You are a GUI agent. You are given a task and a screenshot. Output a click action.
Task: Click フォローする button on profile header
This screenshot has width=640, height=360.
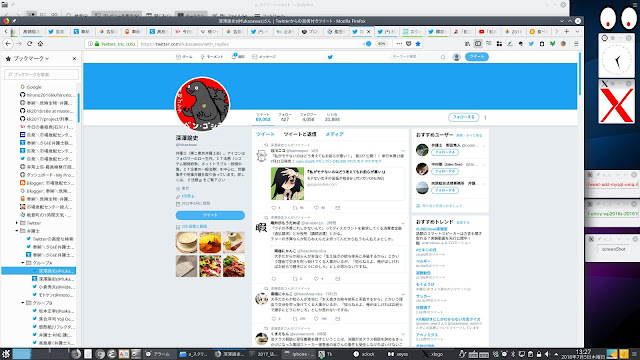(464, 117)
